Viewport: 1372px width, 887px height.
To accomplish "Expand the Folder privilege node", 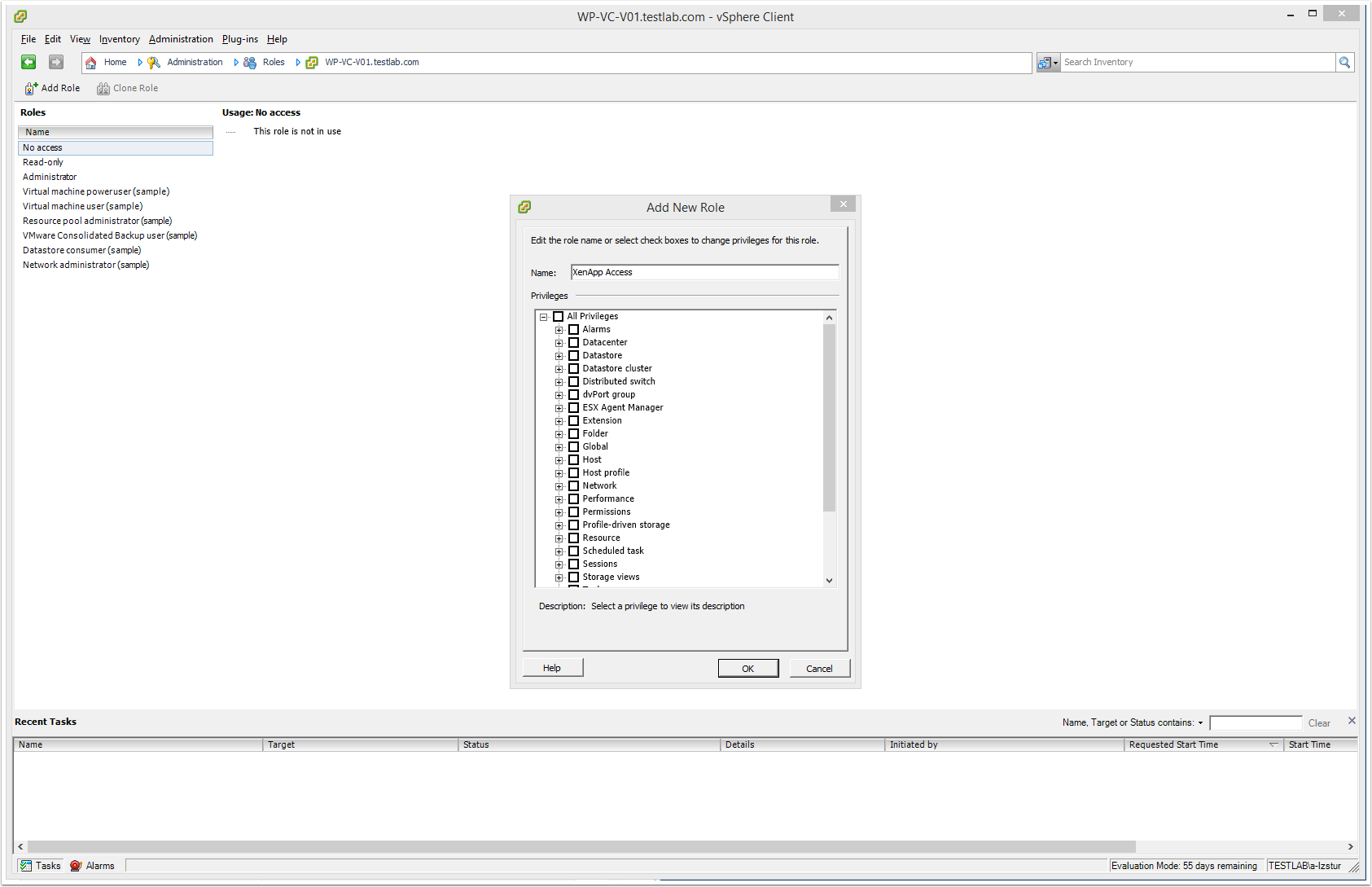I will 559,434.
